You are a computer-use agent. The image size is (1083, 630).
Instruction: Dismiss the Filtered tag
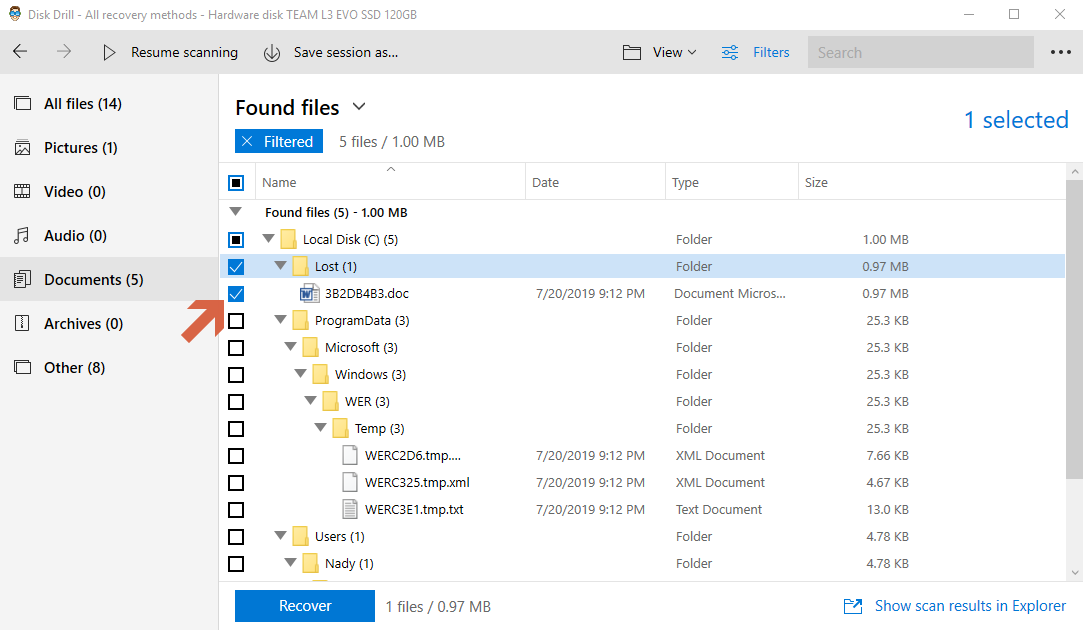[247, 141]
